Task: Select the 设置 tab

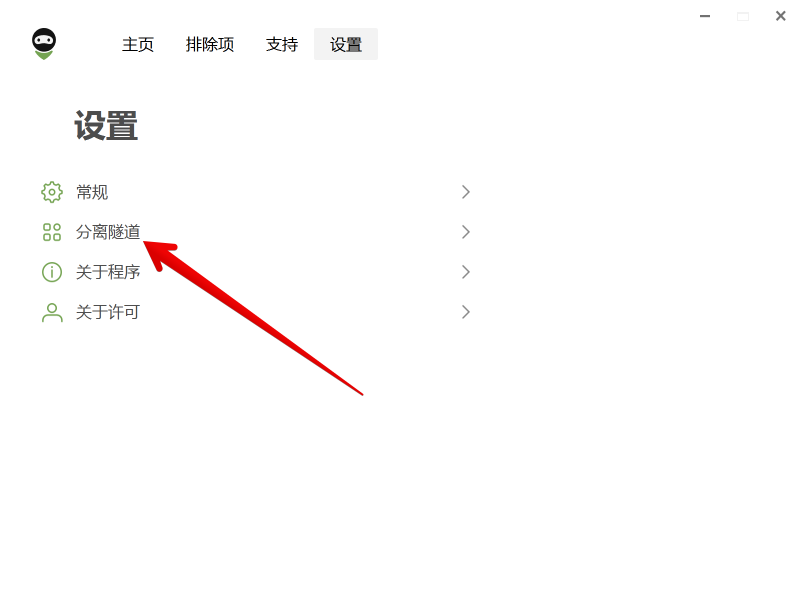Action: click(x=346, y=44)
